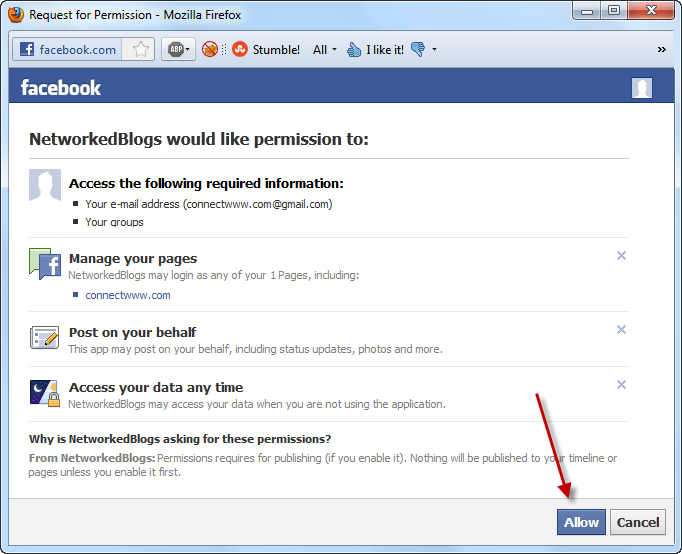Screen dimensions: 682x554
Task: Show more toolbar items via chevron
Action: tap(662, 50)
